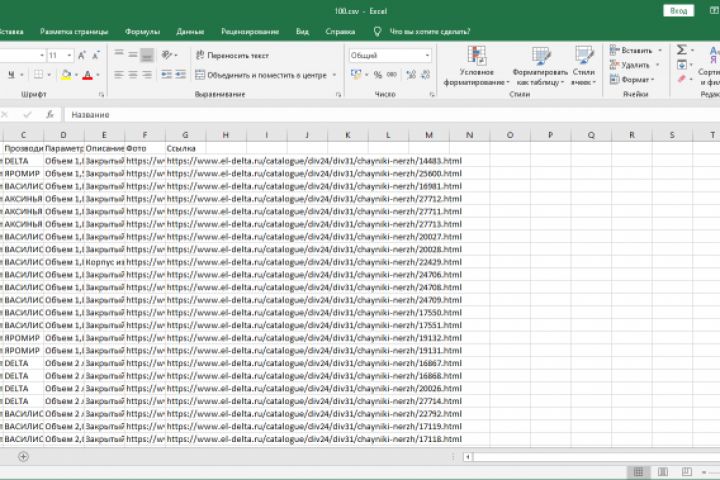Click the Fill down icon
720x480 pixels.
(x=682, y=65)
